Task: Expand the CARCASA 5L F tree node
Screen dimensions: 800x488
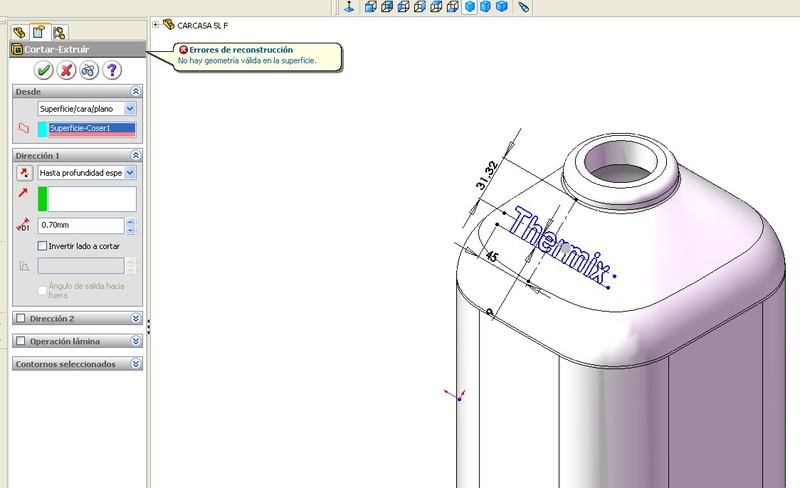Action: pyautogui.click(x=156, y=25)
